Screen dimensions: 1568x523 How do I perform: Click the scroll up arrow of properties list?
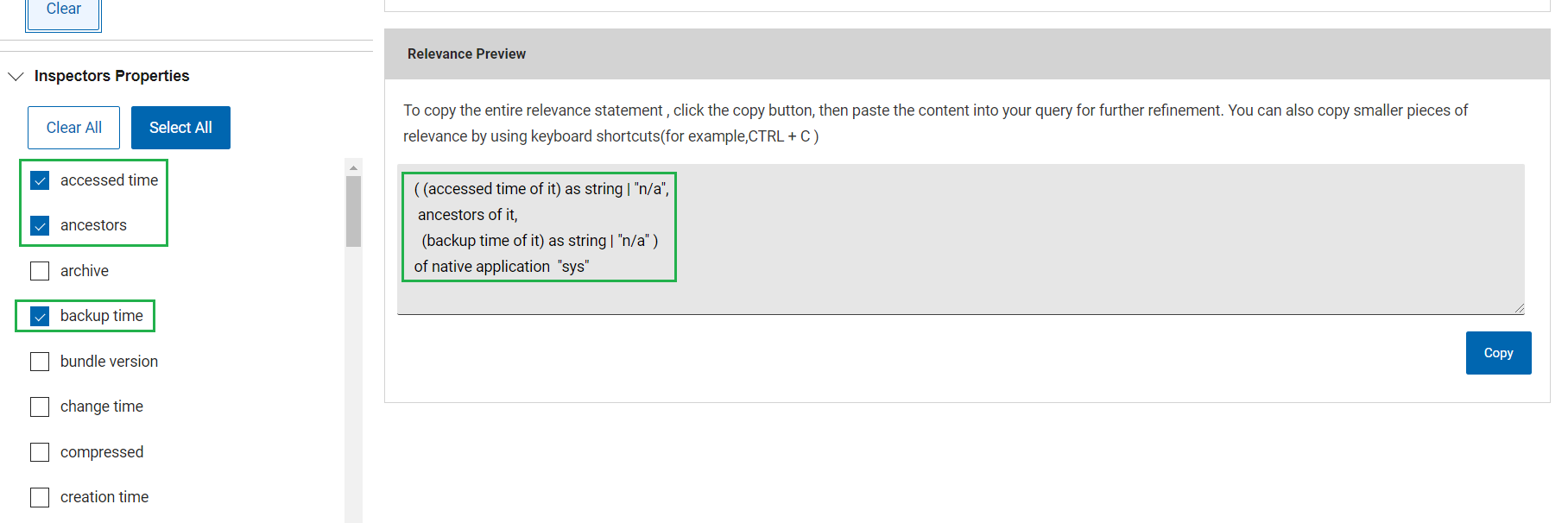pyautogui.click(x=353, y=167)
